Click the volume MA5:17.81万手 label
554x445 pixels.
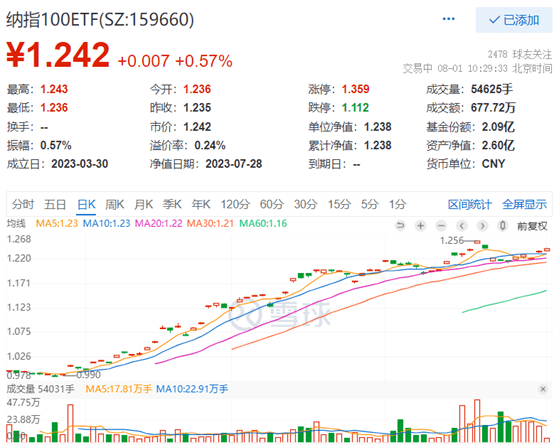(119, 389)
